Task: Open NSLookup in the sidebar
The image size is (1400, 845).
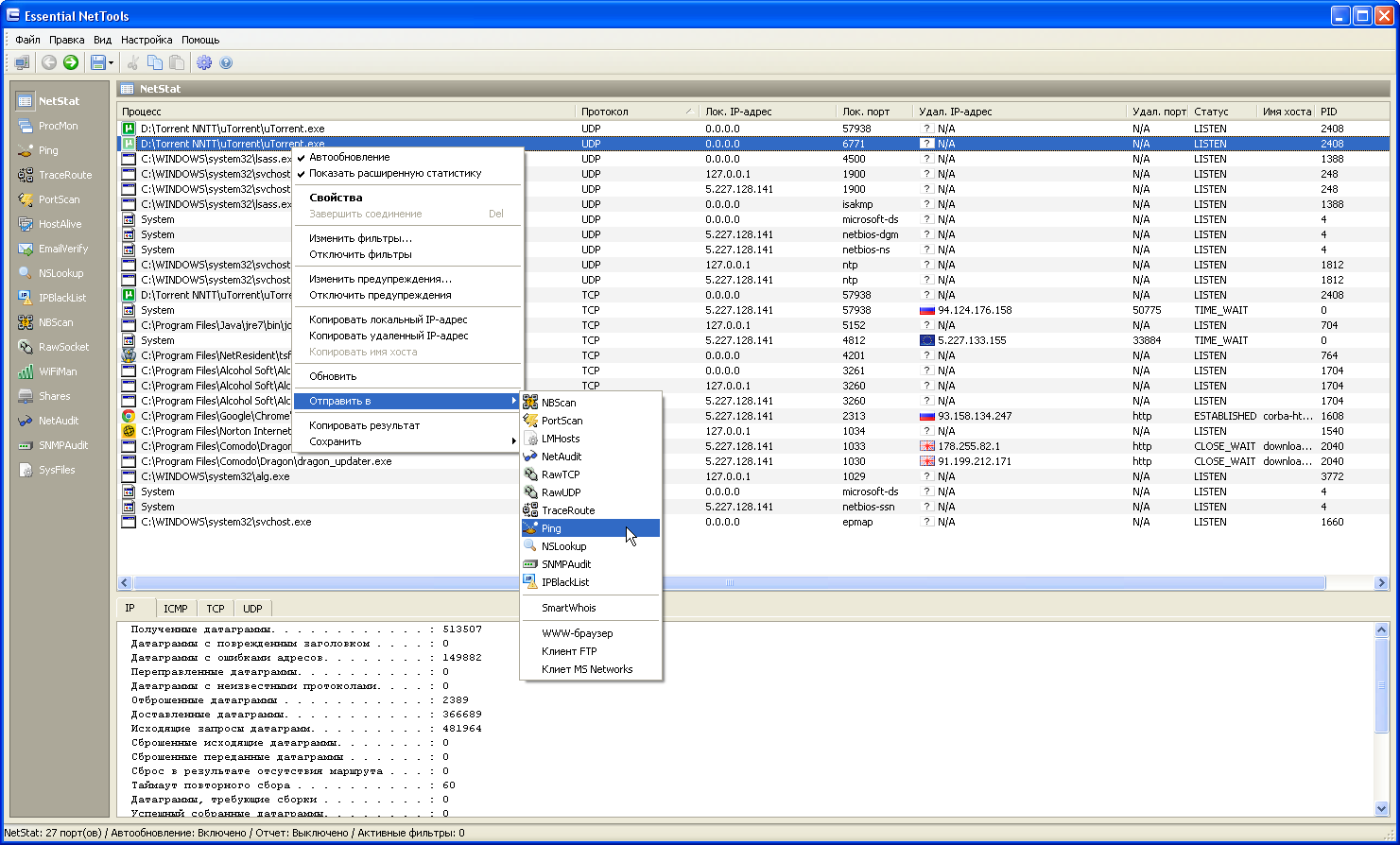Action: pyautogui.click(x=49, y=273)
